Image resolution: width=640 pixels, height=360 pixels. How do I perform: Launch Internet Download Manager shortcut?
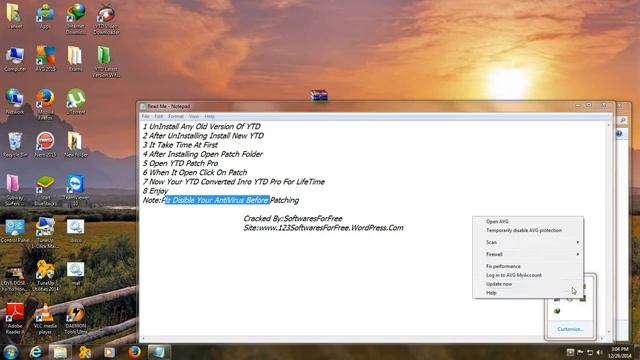point(76,18)
